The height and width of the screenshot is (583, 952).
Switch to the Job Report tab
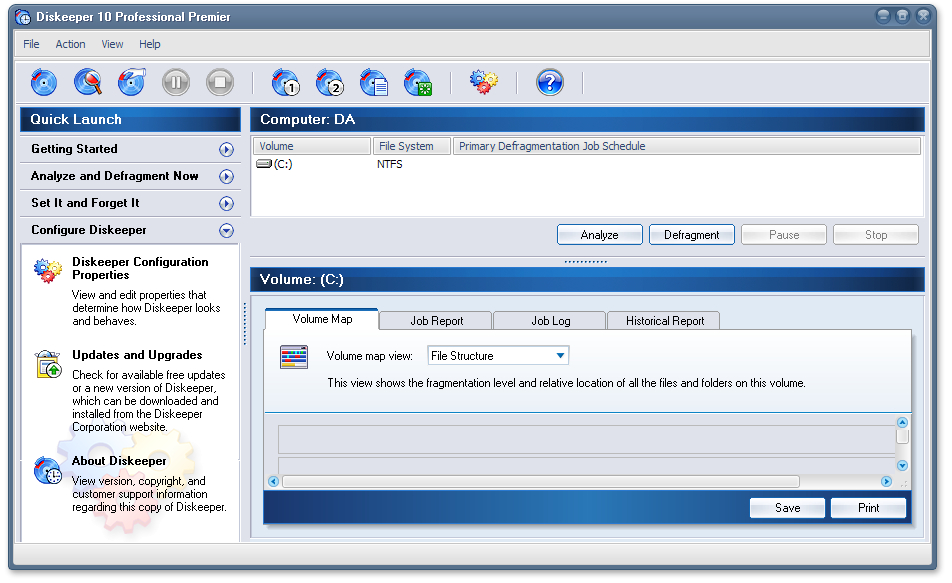437,321
